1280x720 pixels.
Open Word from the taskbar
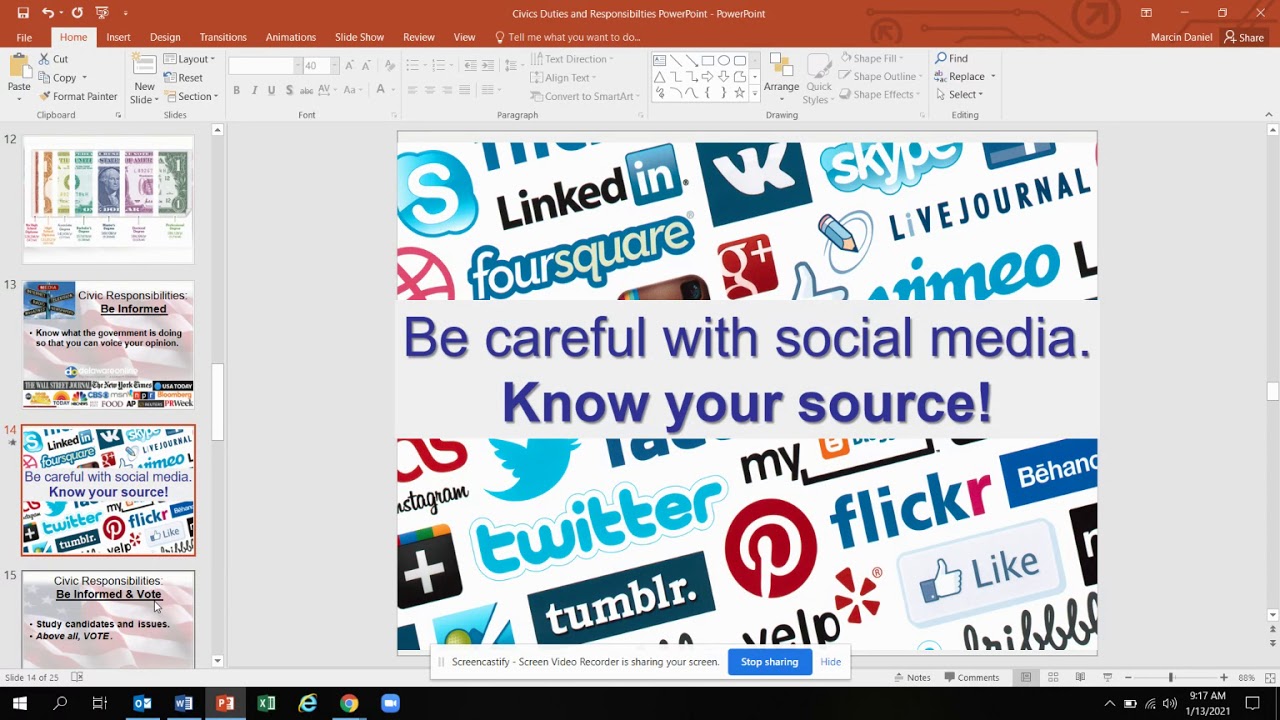pyautogui.click(x=184, y=703)
